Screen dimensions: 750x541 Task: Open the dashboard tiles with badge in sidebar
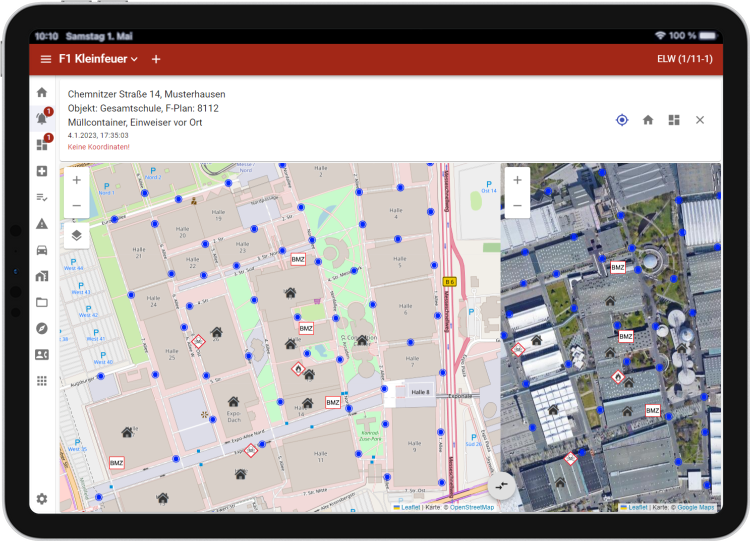pos(42,145)
